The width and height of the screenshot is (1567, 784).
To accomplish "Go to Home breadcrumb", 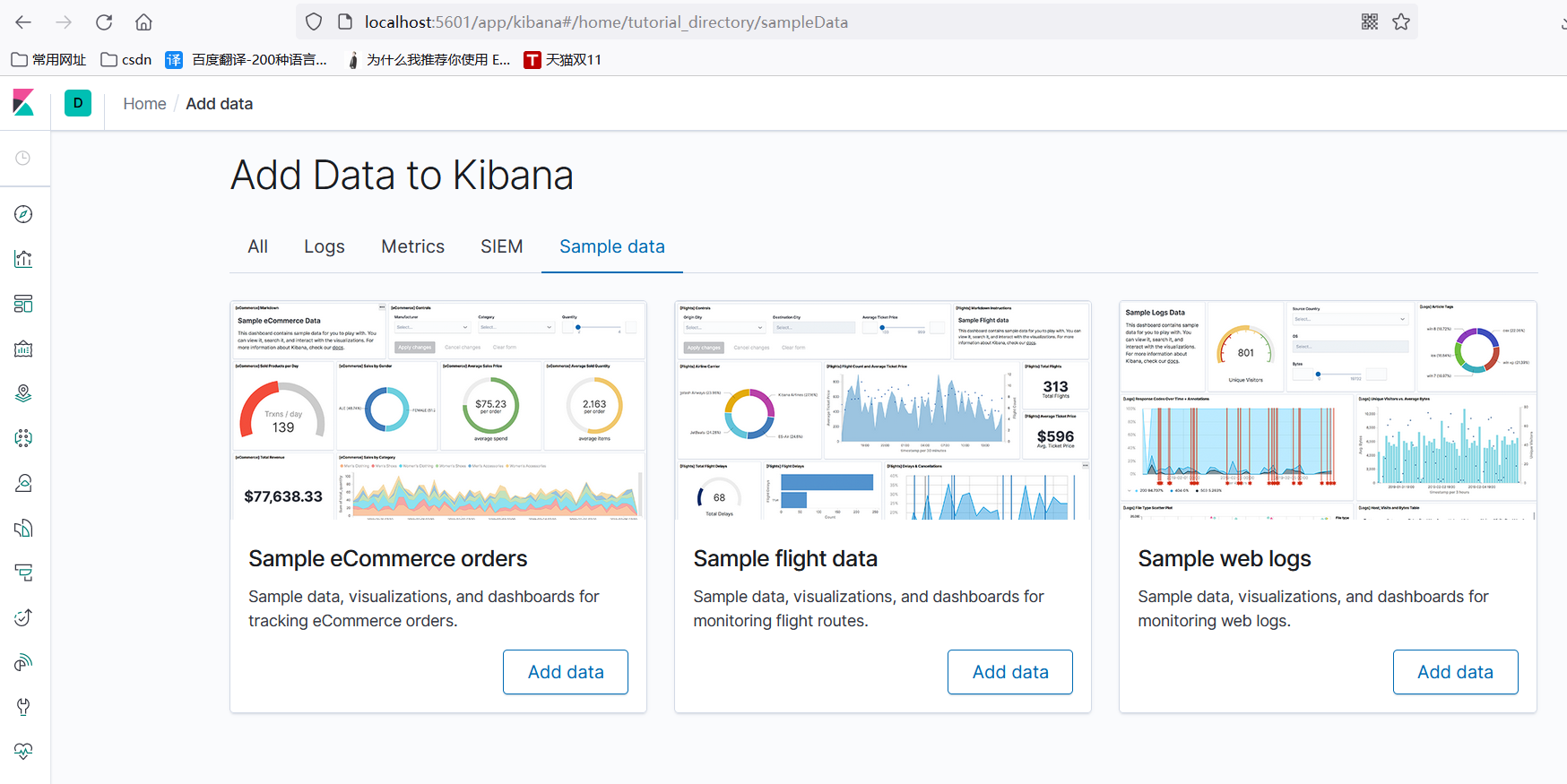I will (144, 104).
